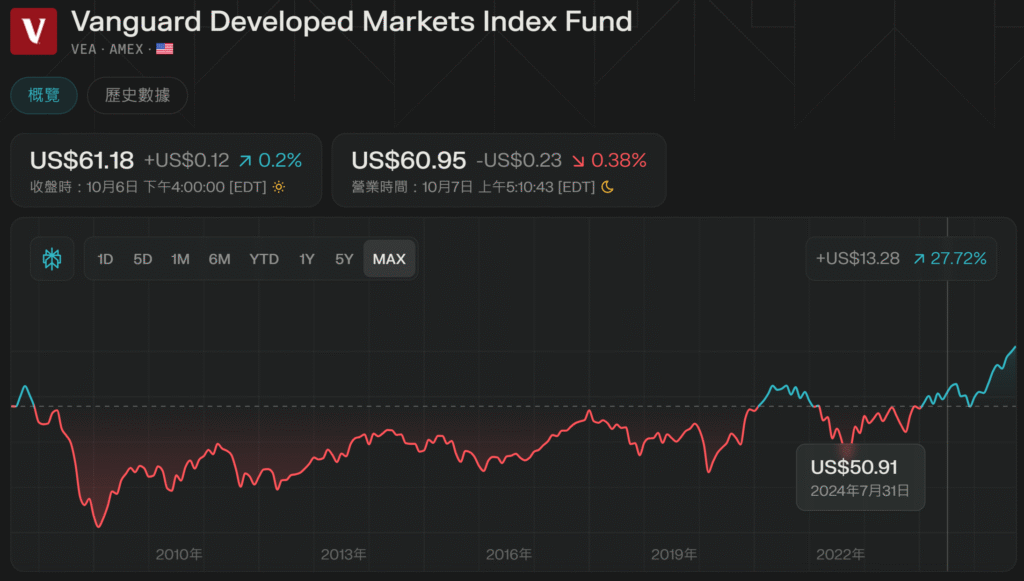Click the up arrow next to 27.72%

click(917, 259)
